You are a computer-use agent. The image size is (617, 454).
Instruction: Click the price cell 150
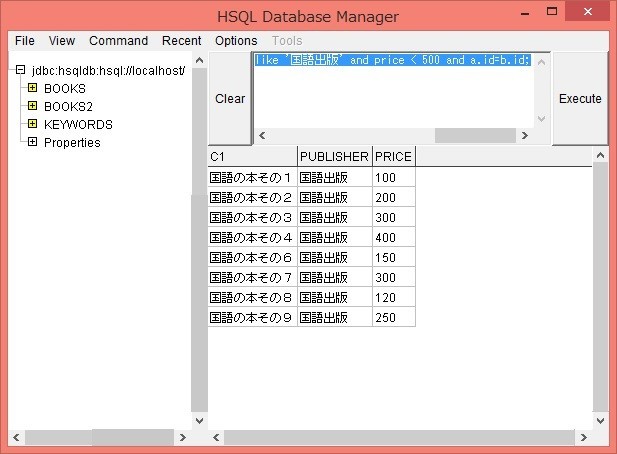393,258
